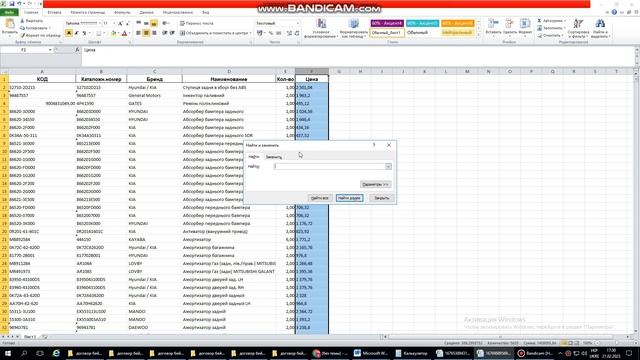
Task: Apply comma thousands separator format
Action: tap(278, 33)
